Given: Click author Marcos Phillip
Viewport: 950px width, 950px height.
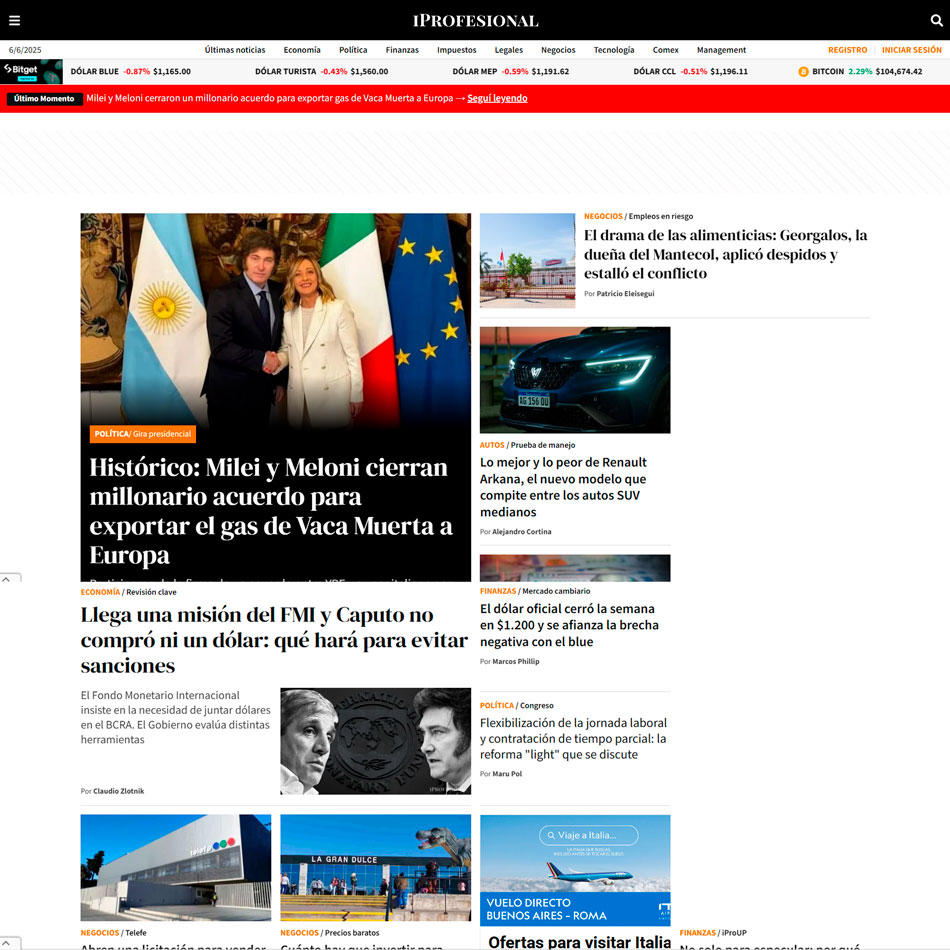Looking at the screenshot, I should [x=516, y=661].
